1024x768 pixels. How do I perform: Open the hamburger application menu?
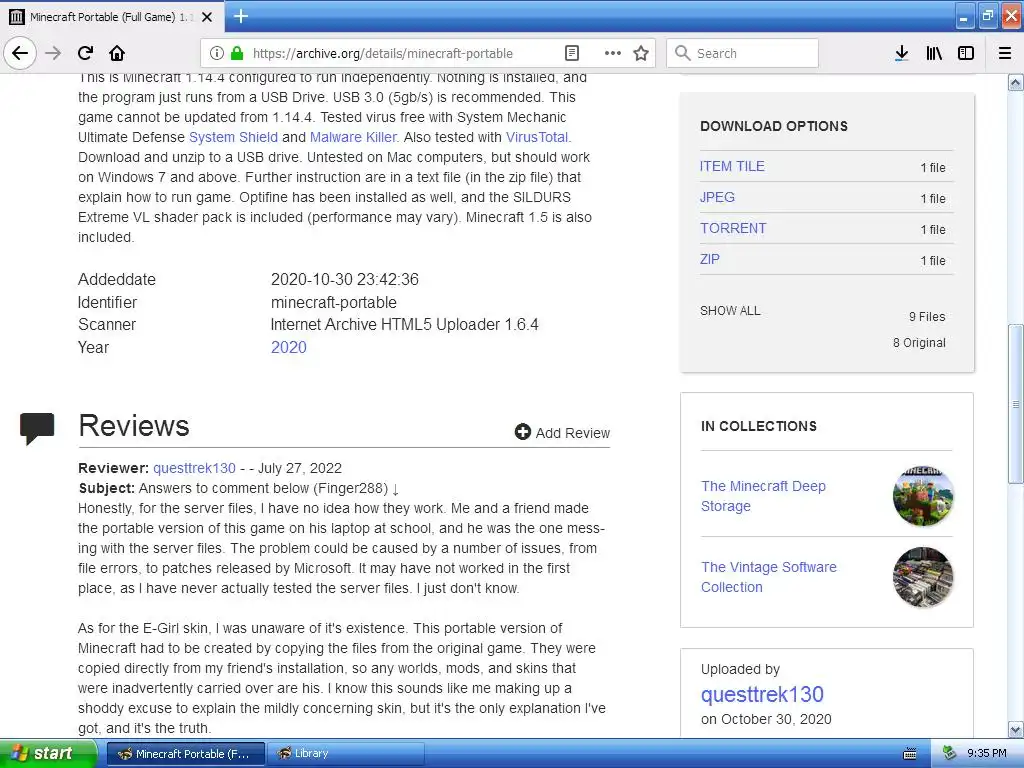pyautogui.click(x=1005, y=53)
